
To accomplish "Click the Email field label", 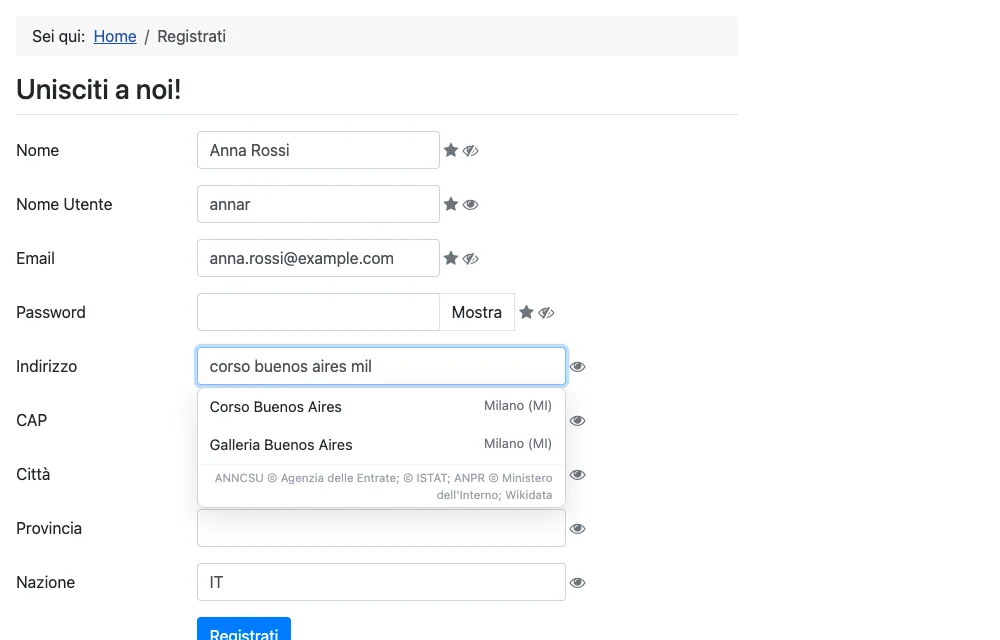I will (35, 258).
